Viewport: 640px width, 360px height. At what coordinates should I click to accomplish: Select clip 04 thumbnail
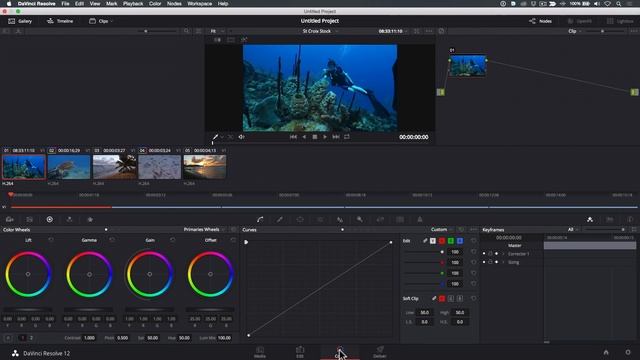pyautogui.click(x=160, y=167)
